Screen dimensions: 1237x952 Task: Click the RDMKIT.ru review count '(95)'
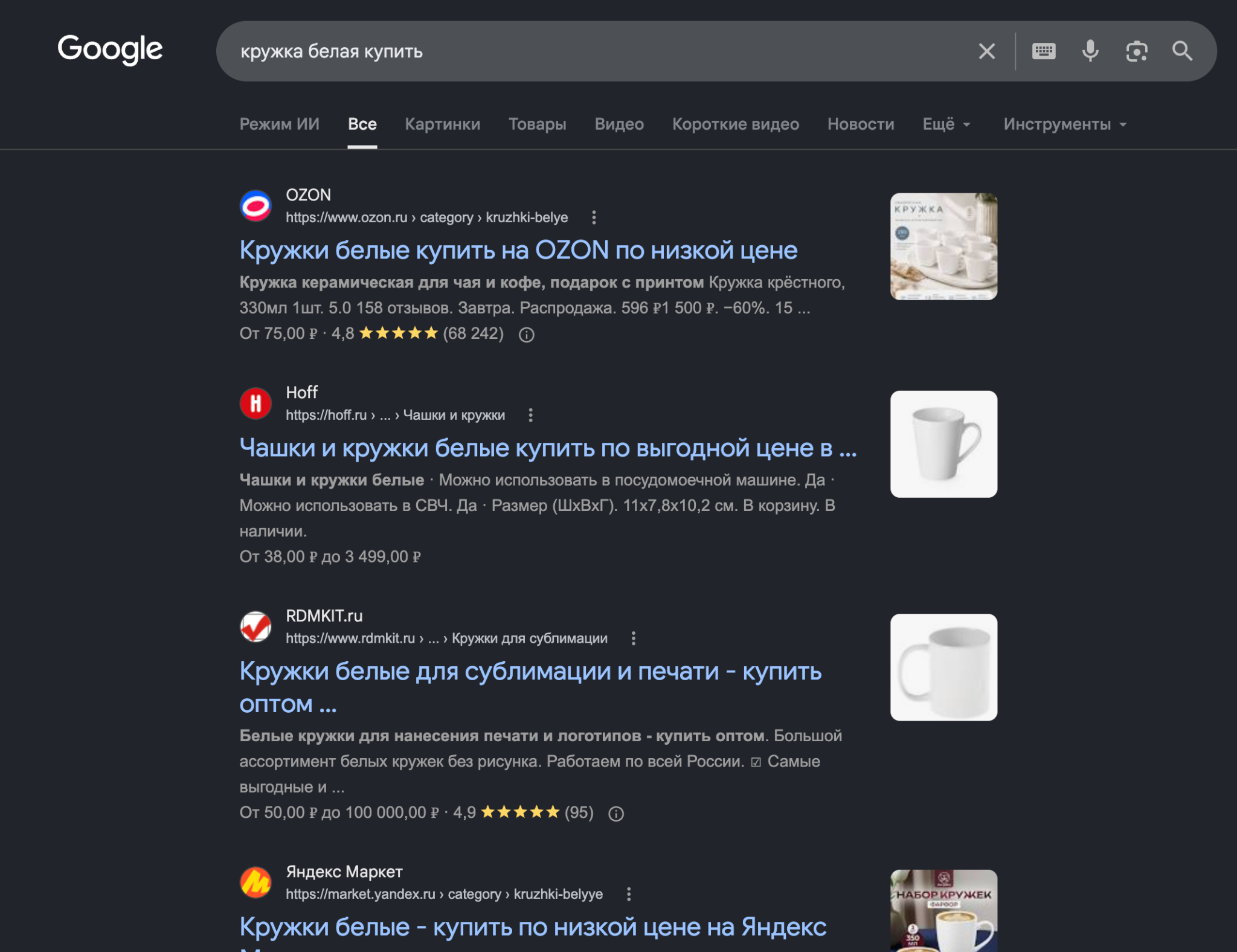point(579,812)
